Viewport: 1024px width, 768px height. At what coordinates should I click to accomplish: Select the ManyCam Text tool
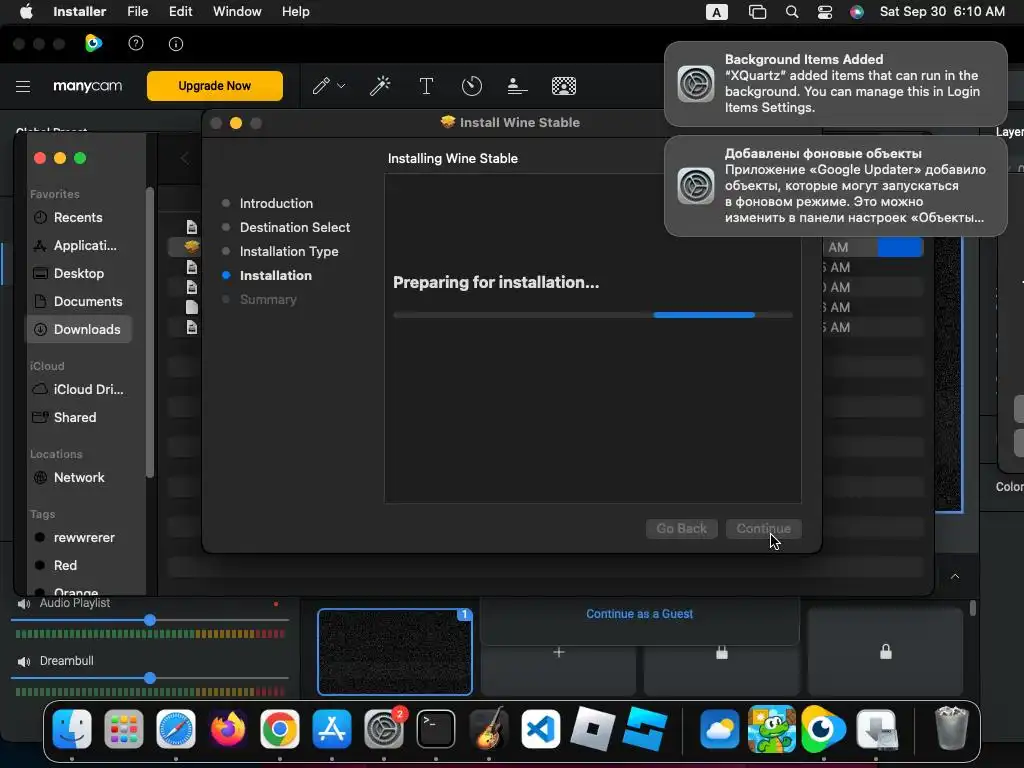click(426, 86)
